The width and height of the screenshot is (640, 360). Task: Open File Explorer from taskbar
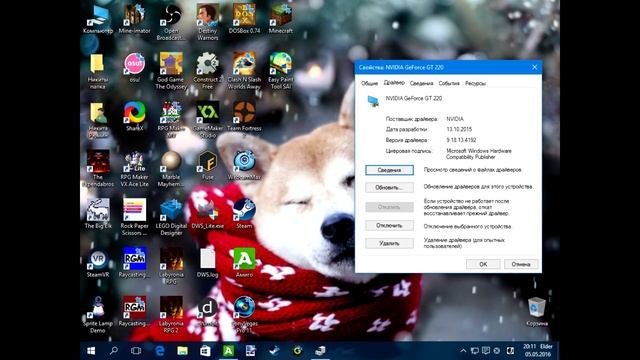182,351
